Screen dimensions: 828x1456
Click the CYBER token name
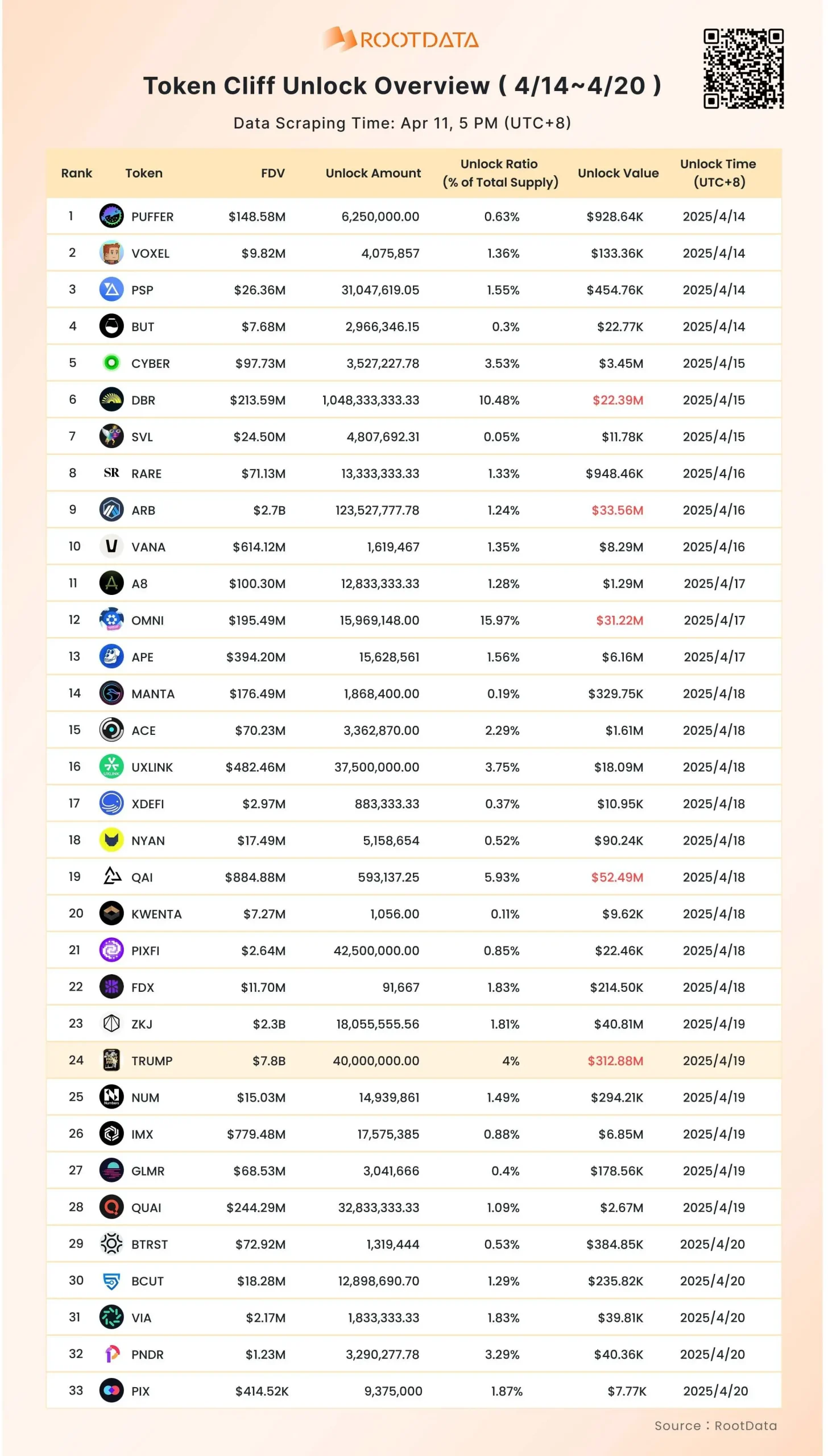click(x=151, y=363)
